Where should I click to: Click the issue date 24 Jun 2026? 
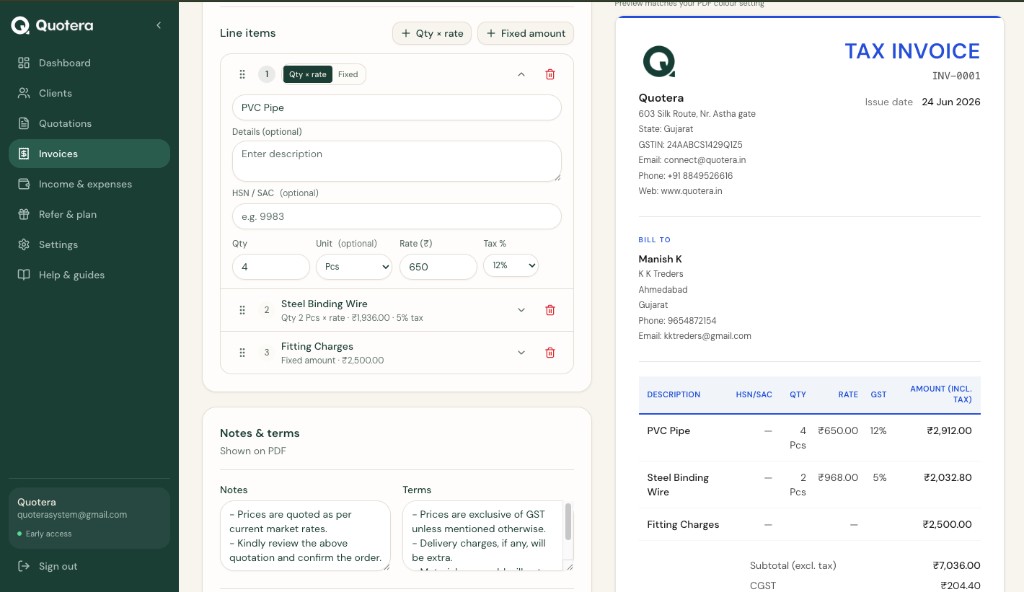click(x=951, y=102)
